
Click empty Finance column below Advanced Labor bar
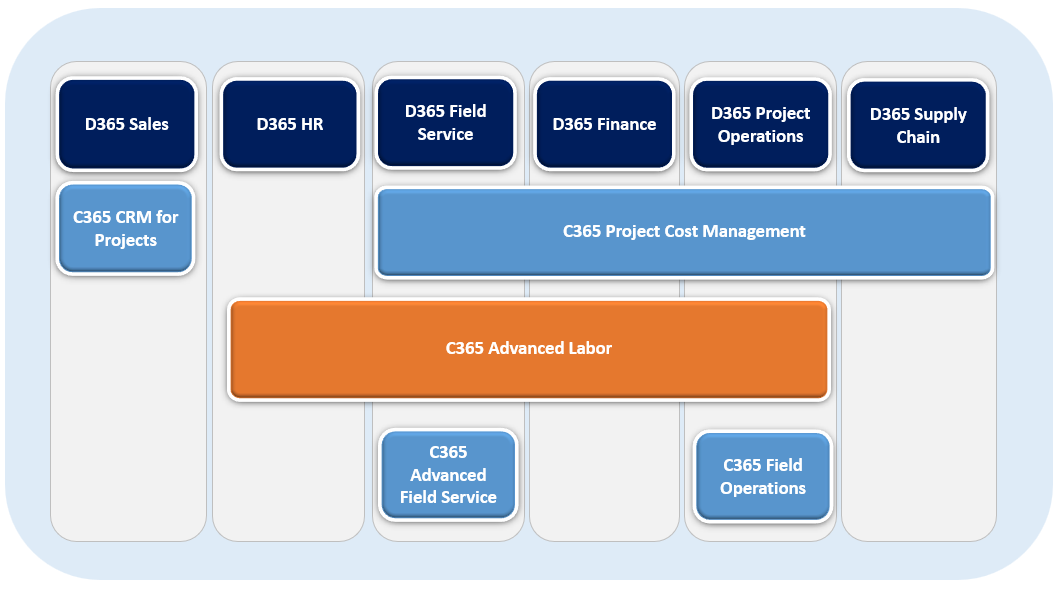pyautogui.click(x=604, y=470)
